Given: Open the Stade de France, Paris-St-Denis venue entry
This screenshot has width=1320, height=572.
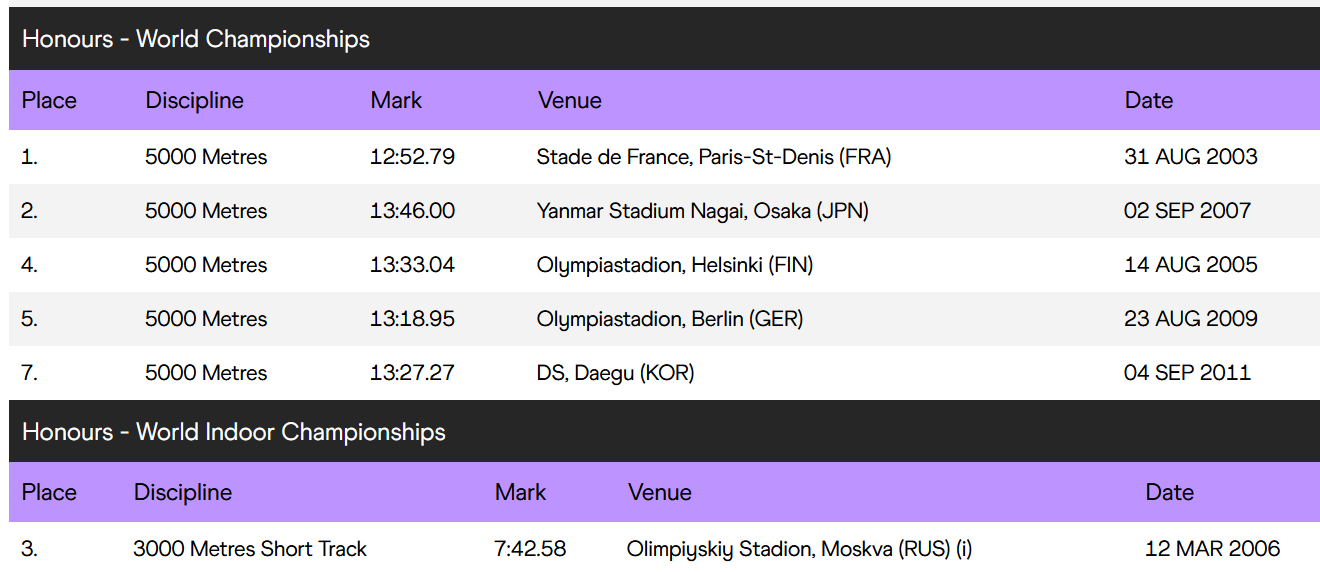Looking at the screenshot, I should click(x=714, y=157).
